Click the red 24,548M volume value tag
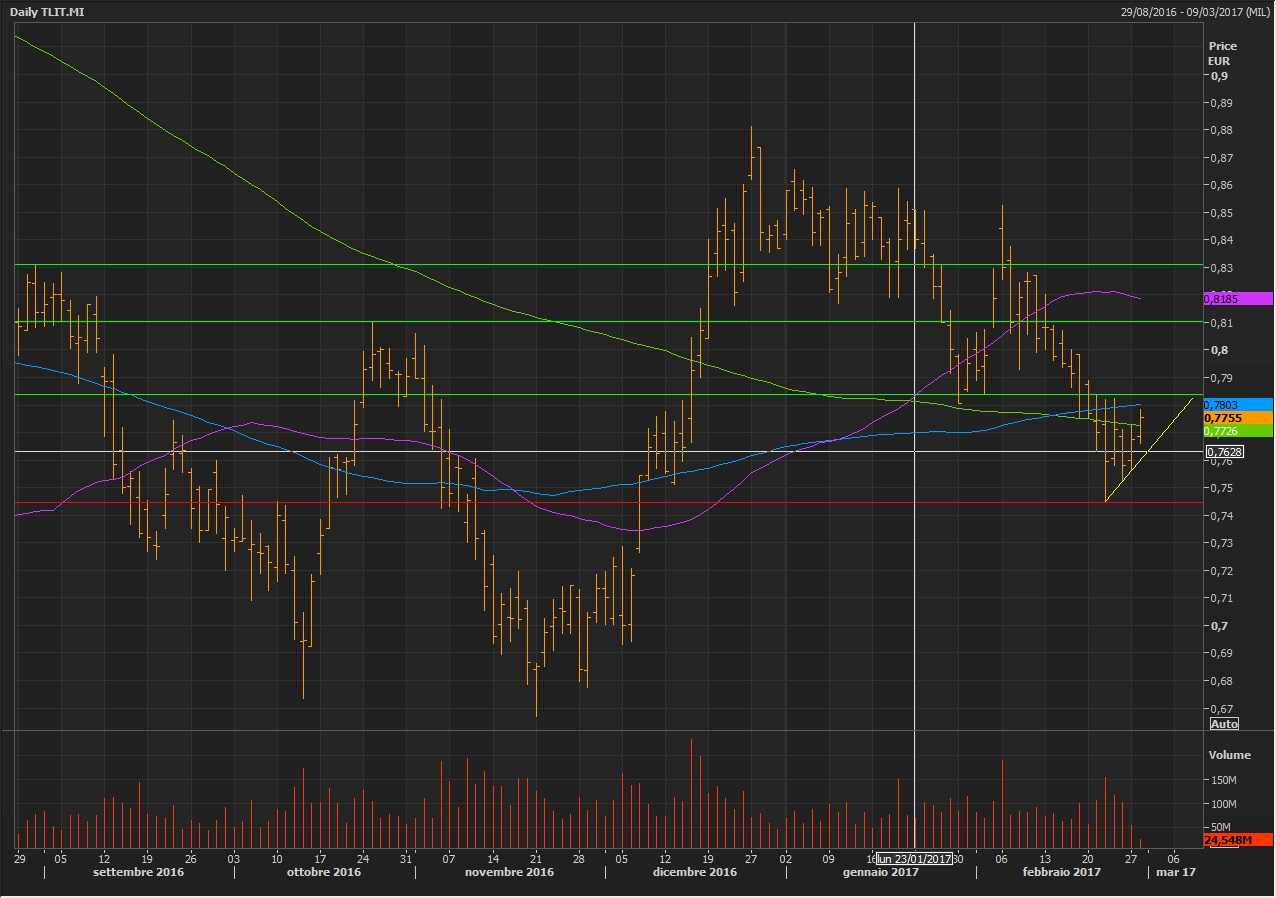Viewport: 1276px width, 898px height. click(1237, 840)
